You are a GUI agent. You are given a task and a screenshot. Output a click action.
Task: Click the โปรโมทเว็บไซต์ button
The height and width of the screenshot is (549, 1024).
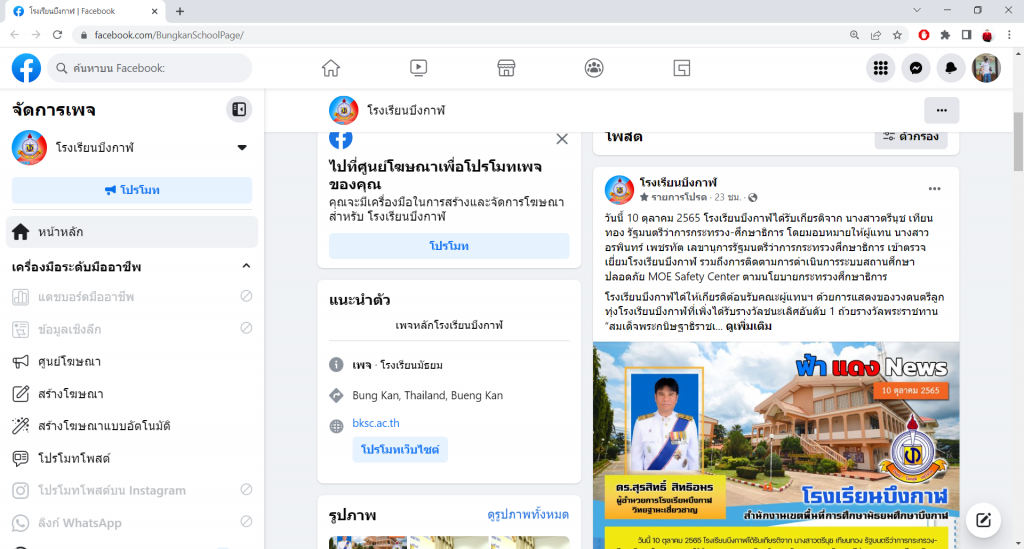click(400, 450)
